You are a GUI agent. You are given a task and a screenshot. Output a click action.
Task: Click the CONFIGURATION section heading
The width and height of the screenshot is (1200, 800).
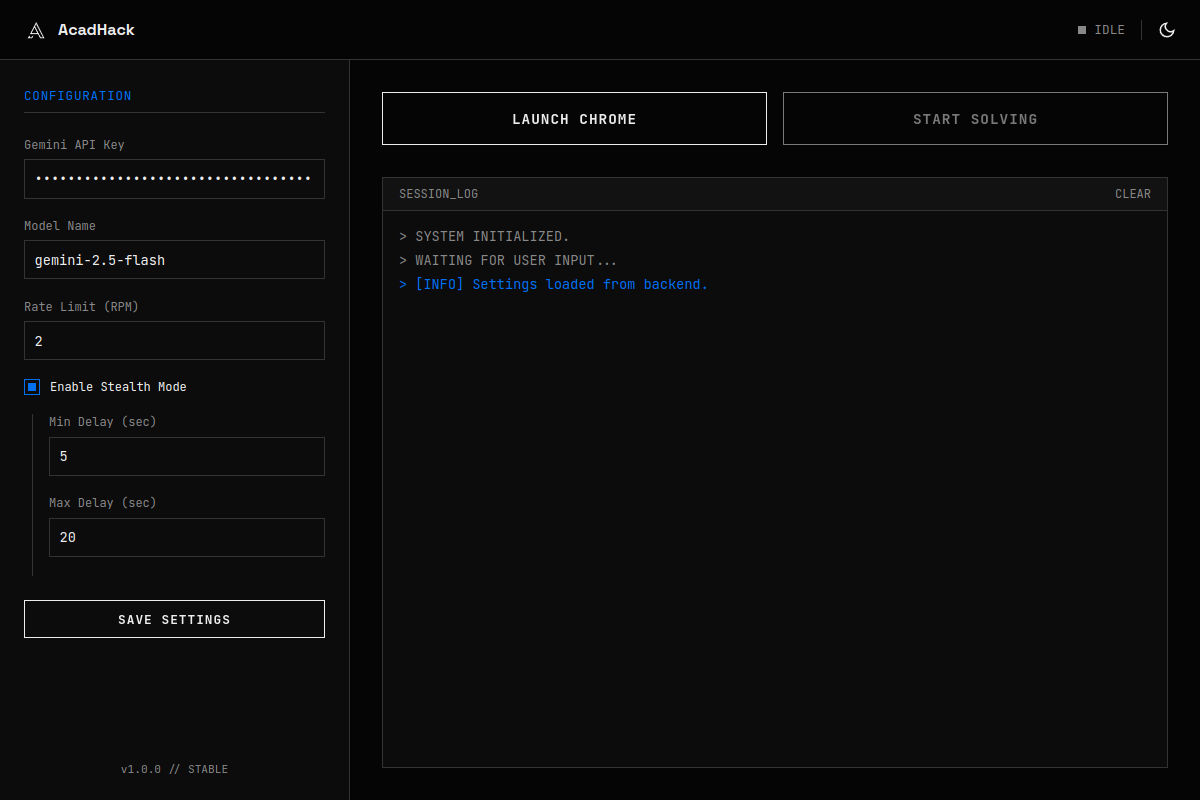pyautogui.click(x=77, y=95)
